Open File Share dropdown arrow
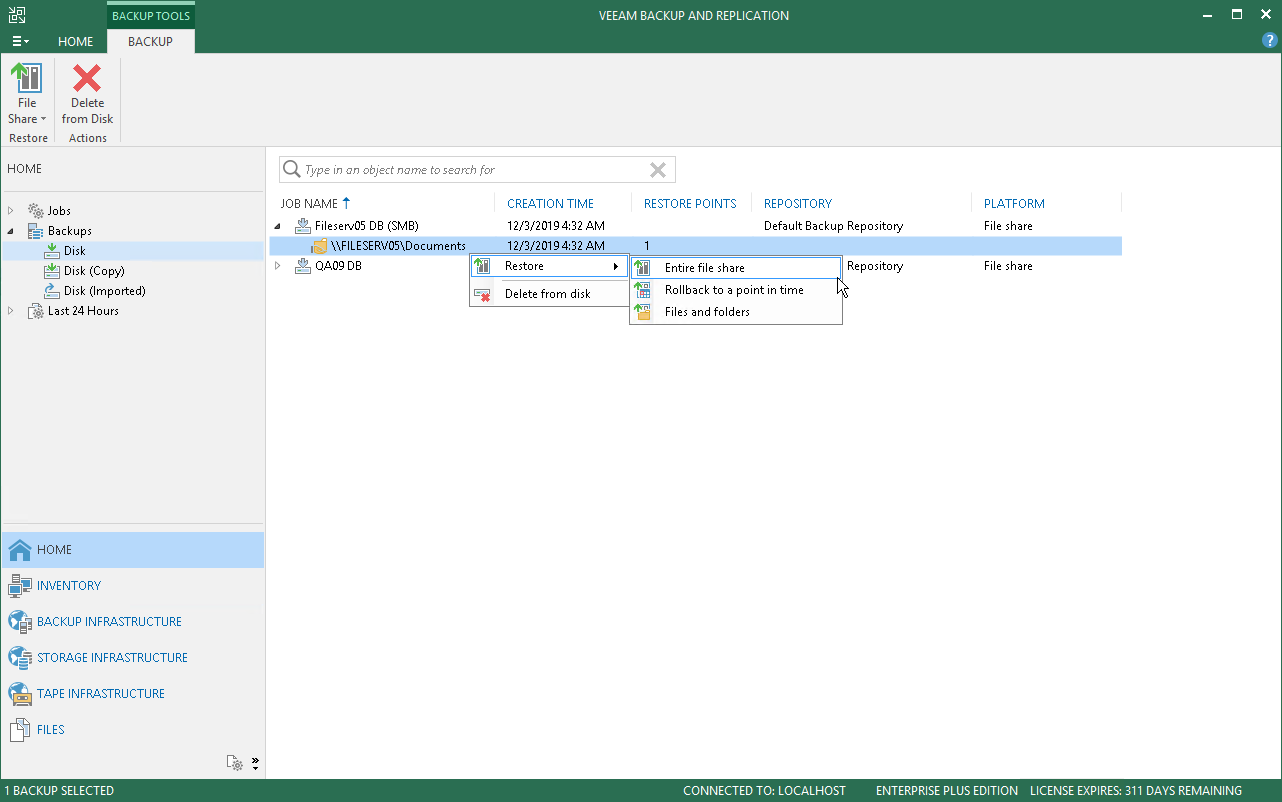Image resolution: width=1282 pixels, height=802 pixels. coord(43,119)
